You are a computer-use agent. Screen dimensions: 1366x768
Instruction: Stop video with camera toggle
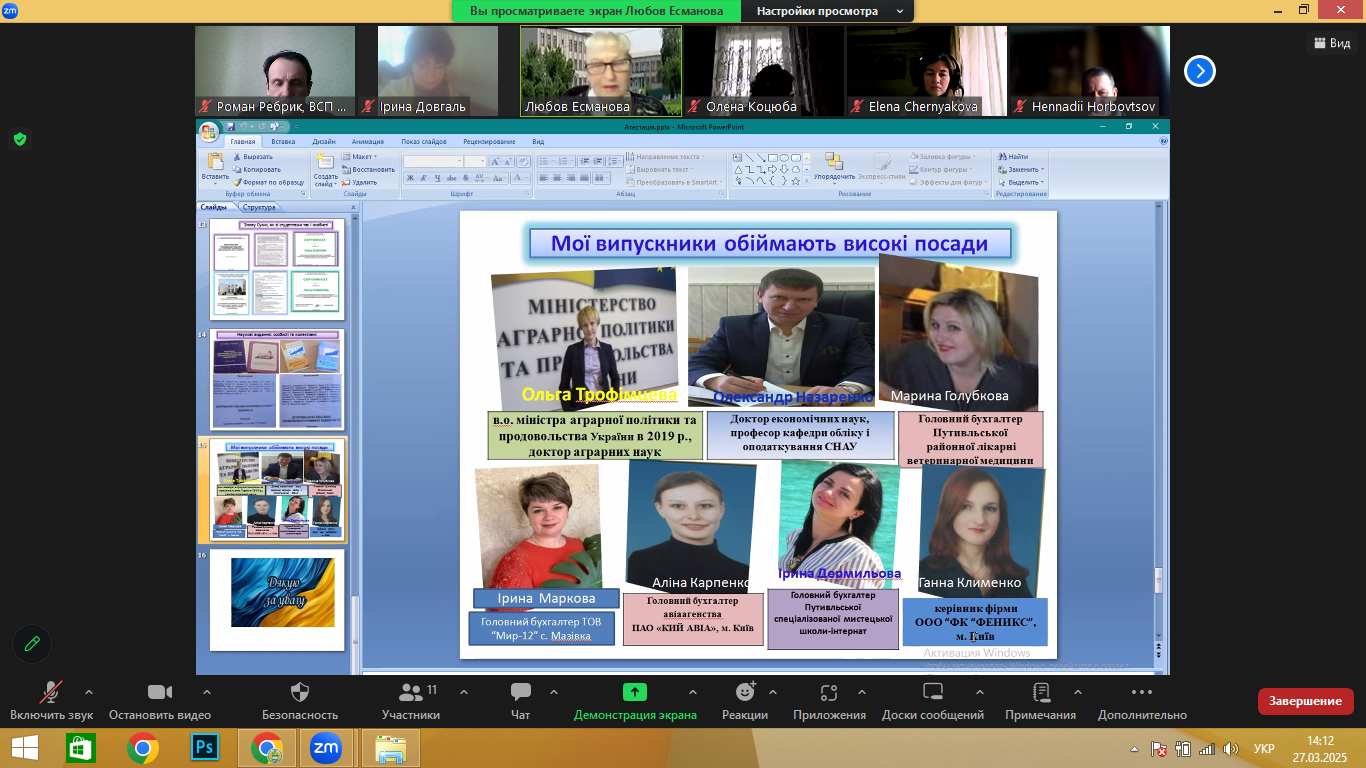pyautogui.click(x=160, y=692)
